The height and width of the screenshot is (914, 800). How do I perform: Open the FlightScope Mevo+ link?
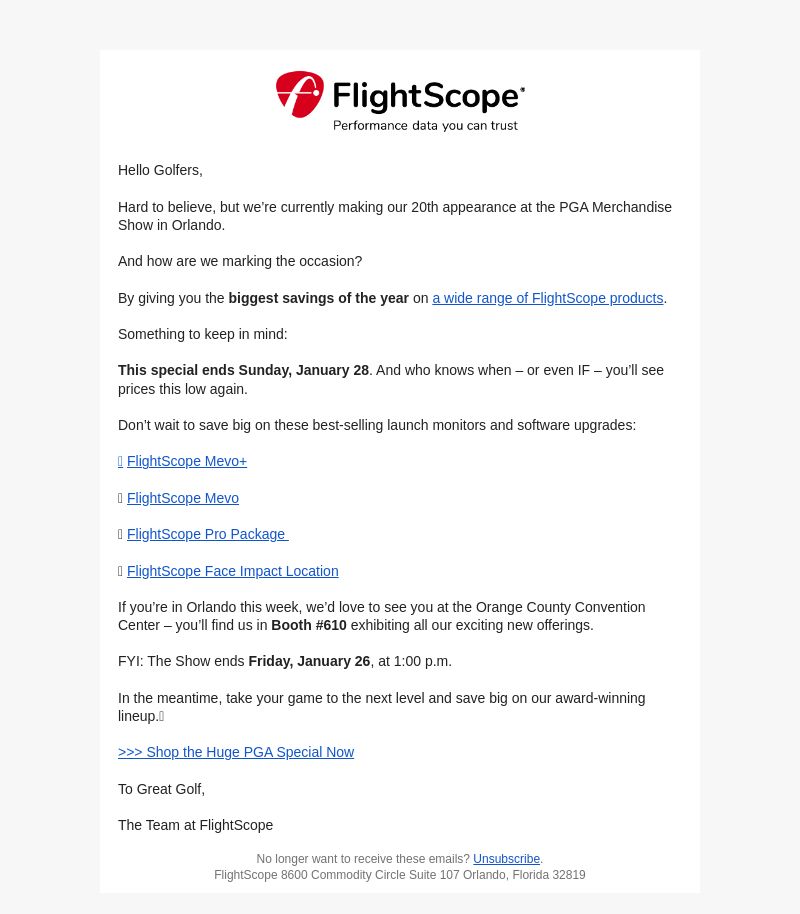click(x=187, y=462)
